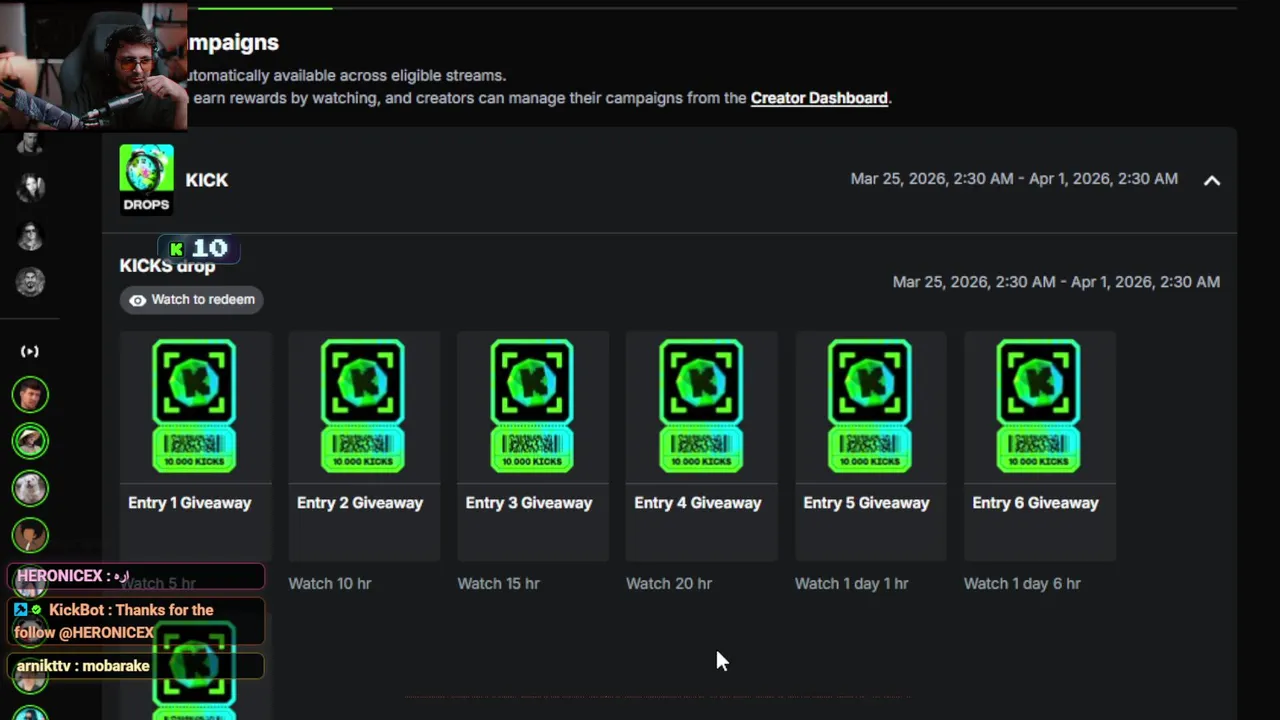Select the Entry 3 Giveaway reward image
This screenshot has width=1280, height=720.
click(x=532, y=406)
